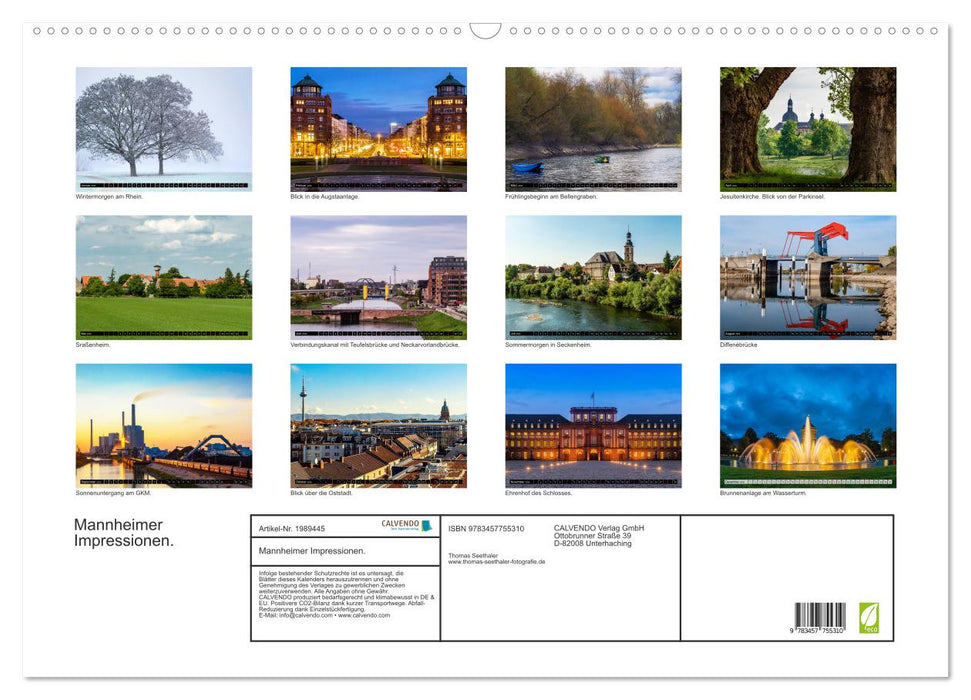Viewport: 971px width, 700px height.
Task: Open the Frühlingsbeginn am Bellengraben thumbnail
Action: [x=592, y=126]
